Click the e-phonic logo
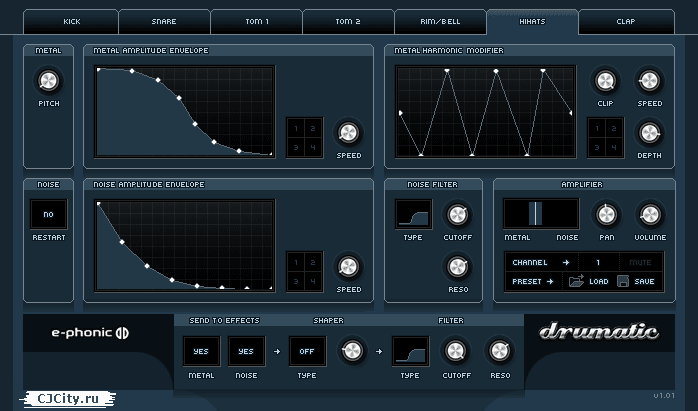Image resolution: width=698 pixels, height=411 pixels. (90, 333)
